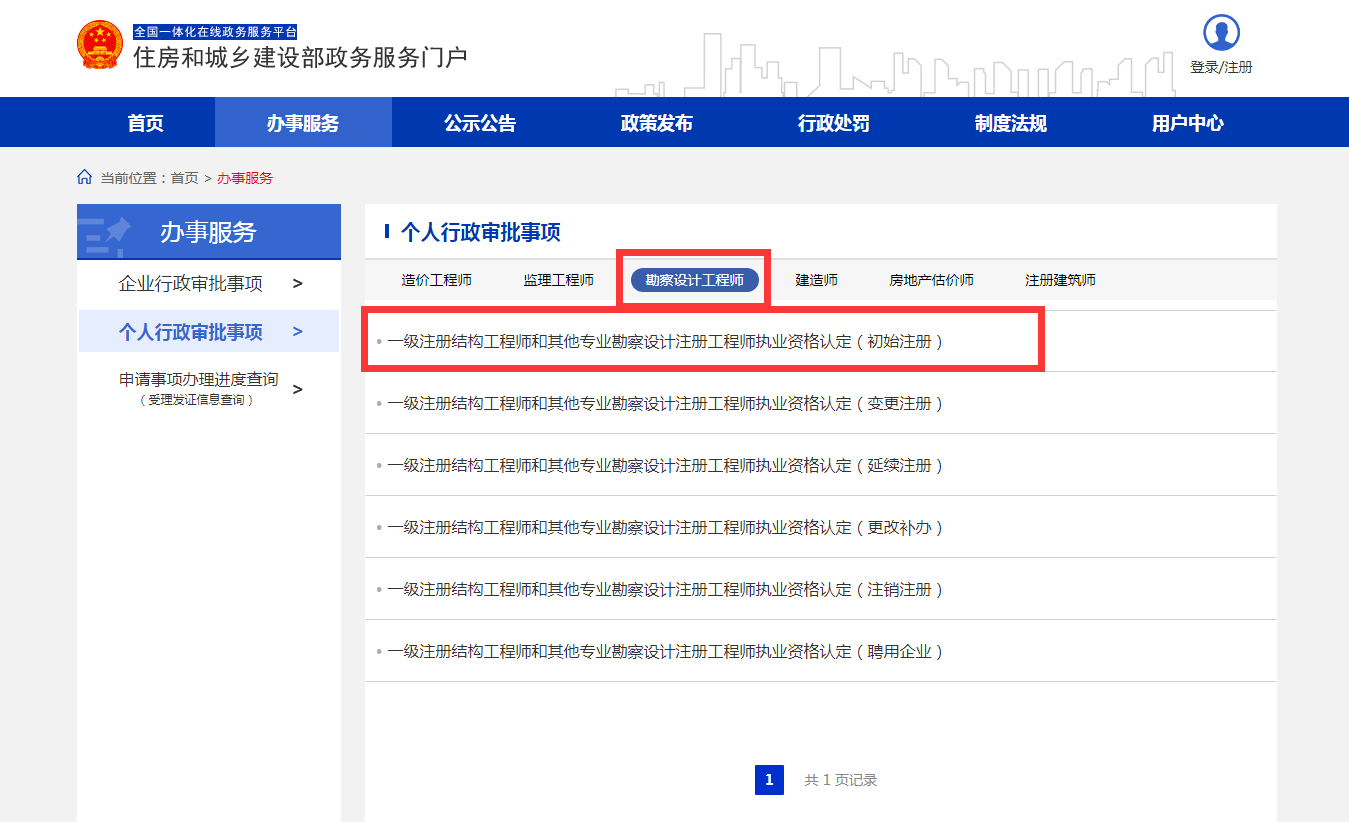The height and width of the screenshot is (822, 1349).
Task: Switch to 注册建筑师 tab
Action: (x=1061, y=280)
